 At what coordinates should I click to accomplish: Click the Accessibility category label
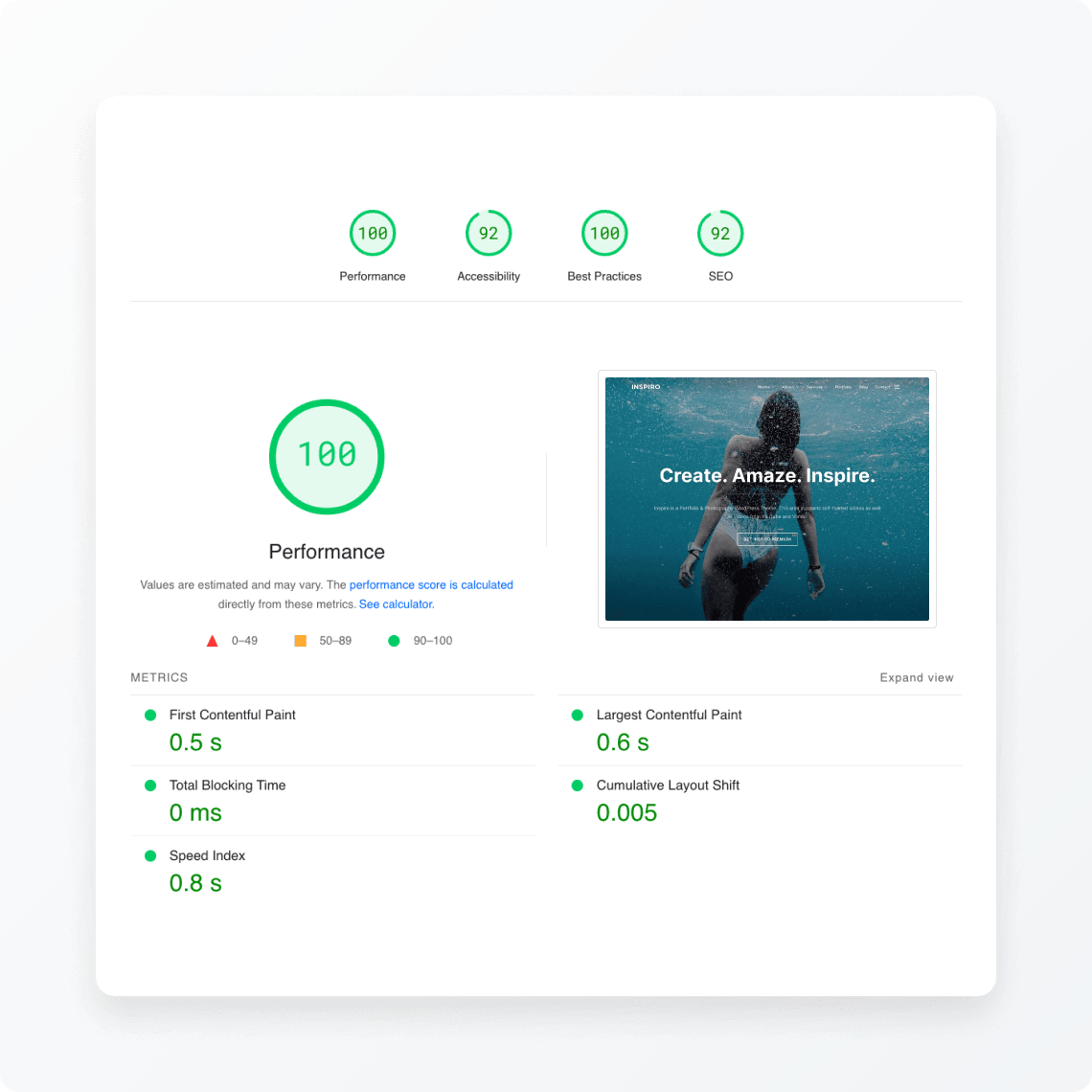489,277
